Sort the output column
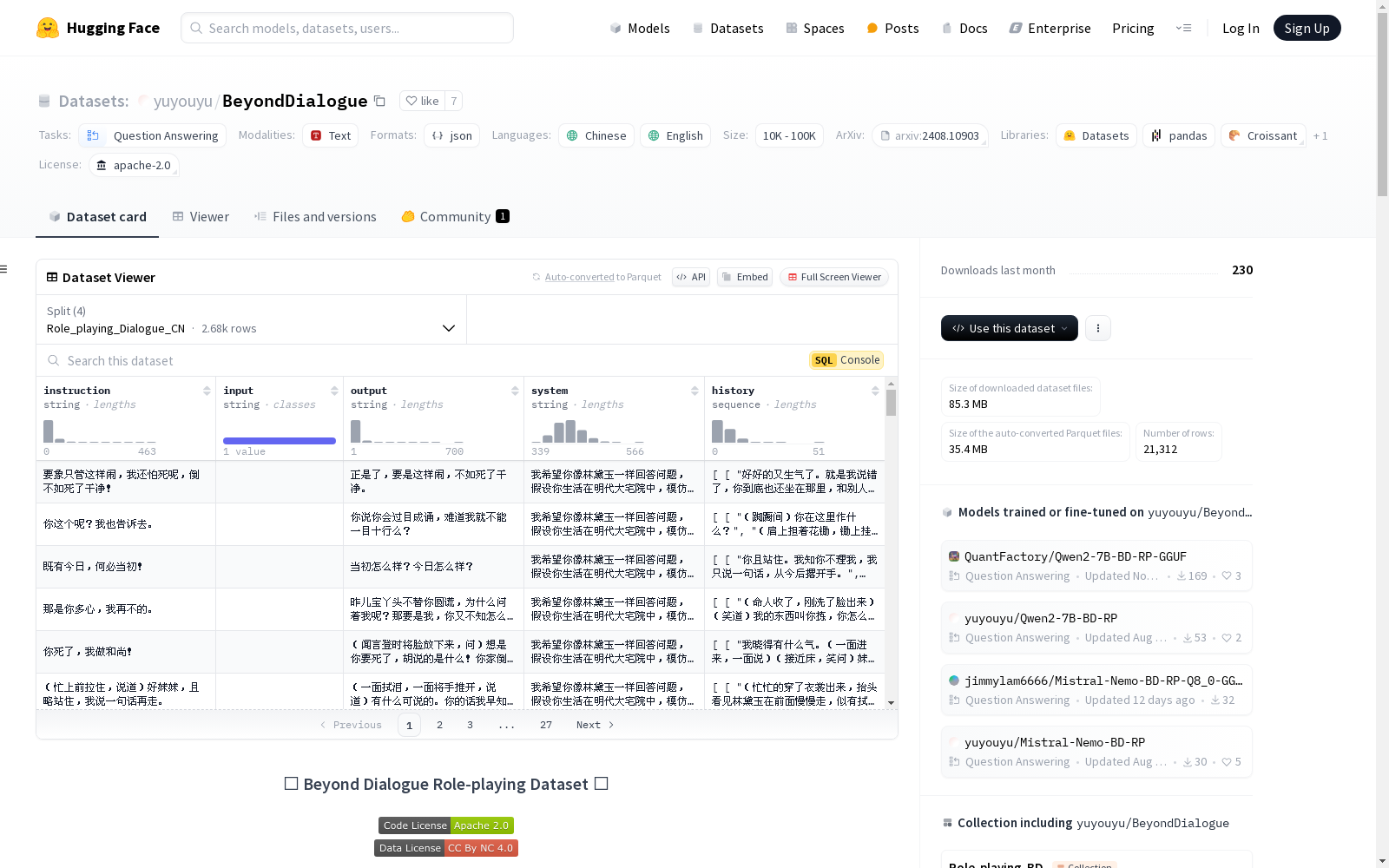The width and height of the screenshot is (1389, 868). point(515,391)
